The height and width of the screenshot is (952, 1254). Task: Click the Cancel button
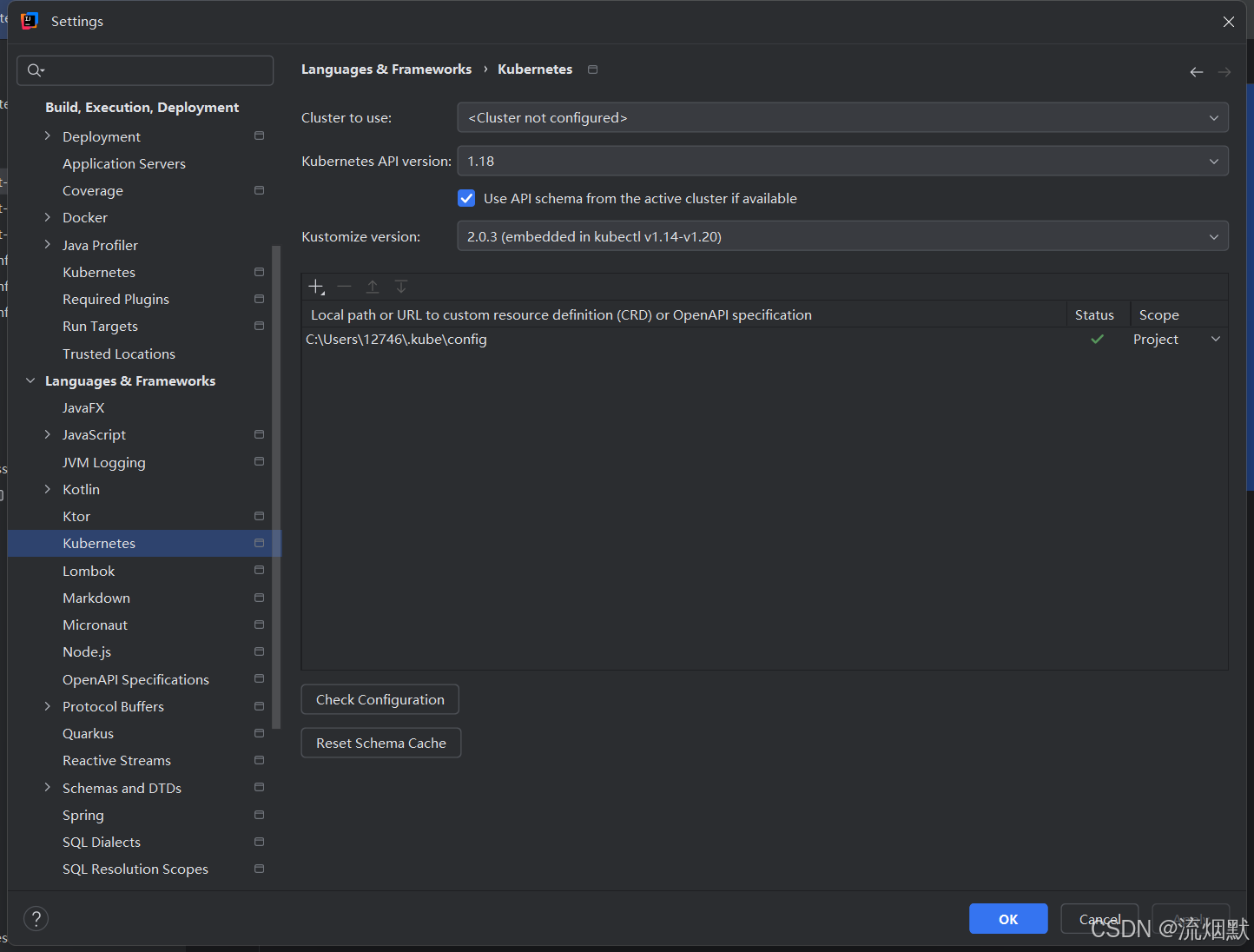pos(1099,919)
